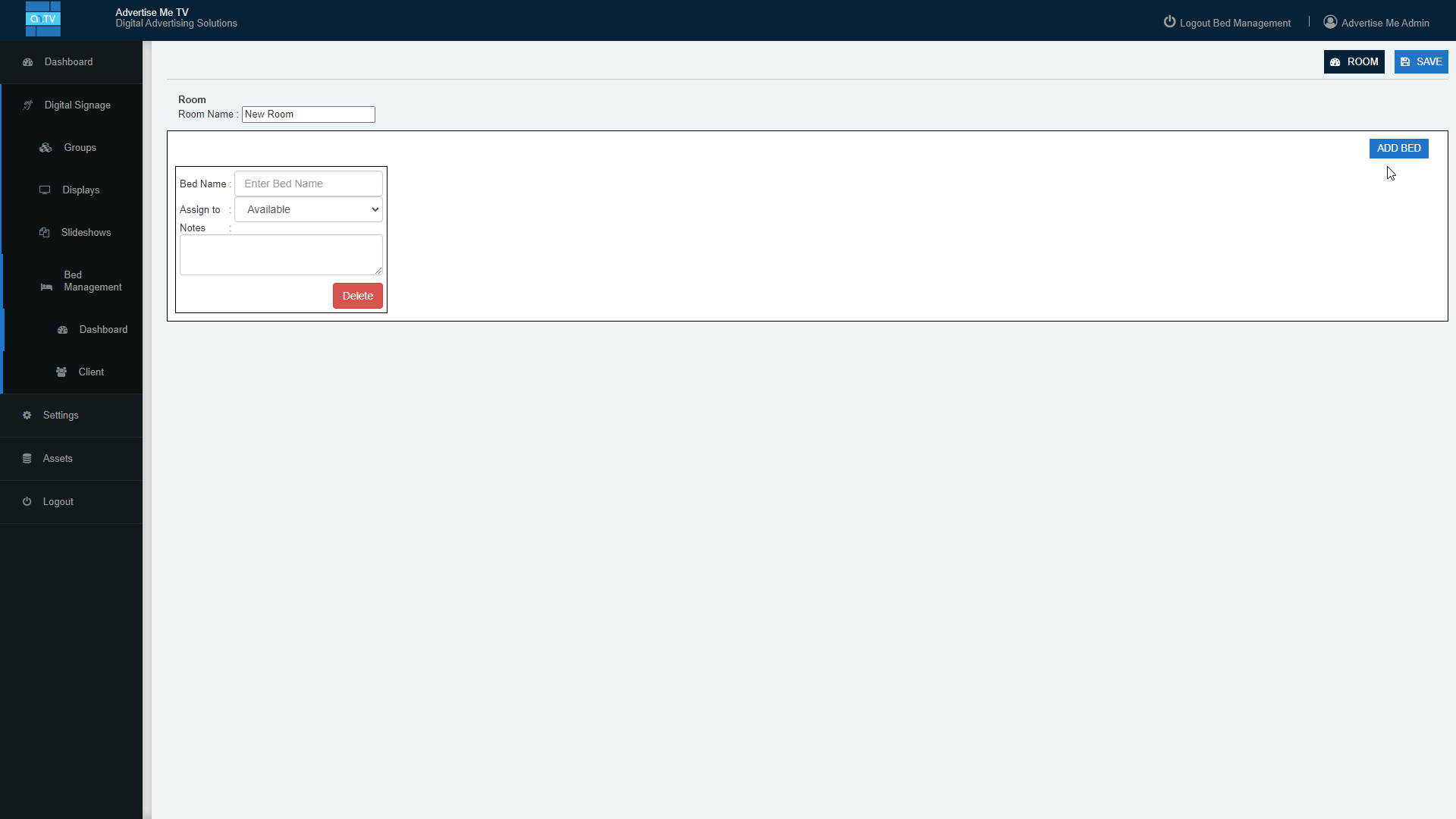
Task: Click the Settings gear icon
Action: pyautogui.click(x=27, y=416)
